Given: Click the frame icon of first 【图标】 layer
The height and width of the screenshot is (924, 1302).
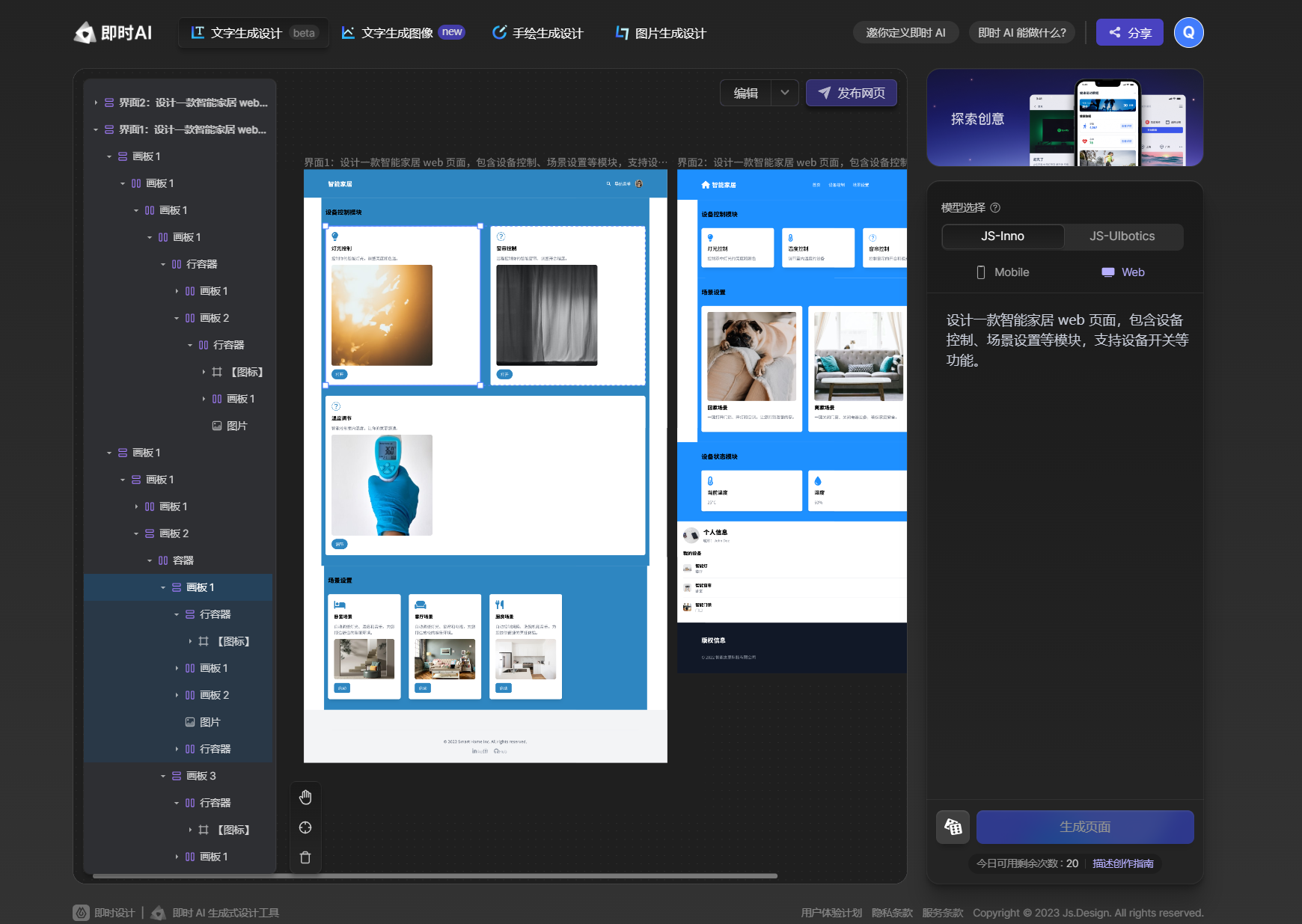Looking at the screenshot, I should (x=217, y=372).
